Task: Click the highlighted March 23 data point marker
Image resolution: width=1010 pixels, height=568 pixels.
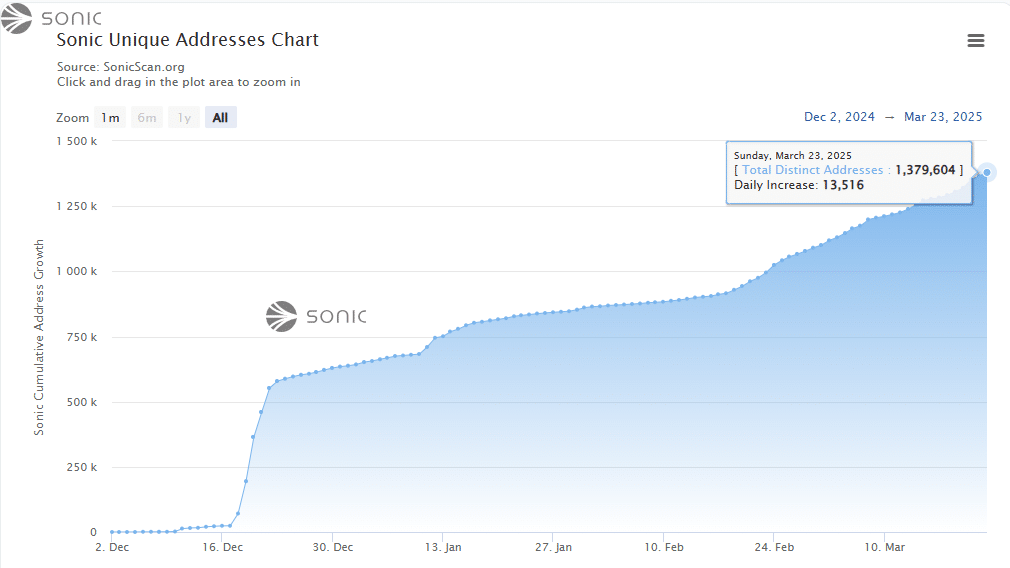Action: 987,172
